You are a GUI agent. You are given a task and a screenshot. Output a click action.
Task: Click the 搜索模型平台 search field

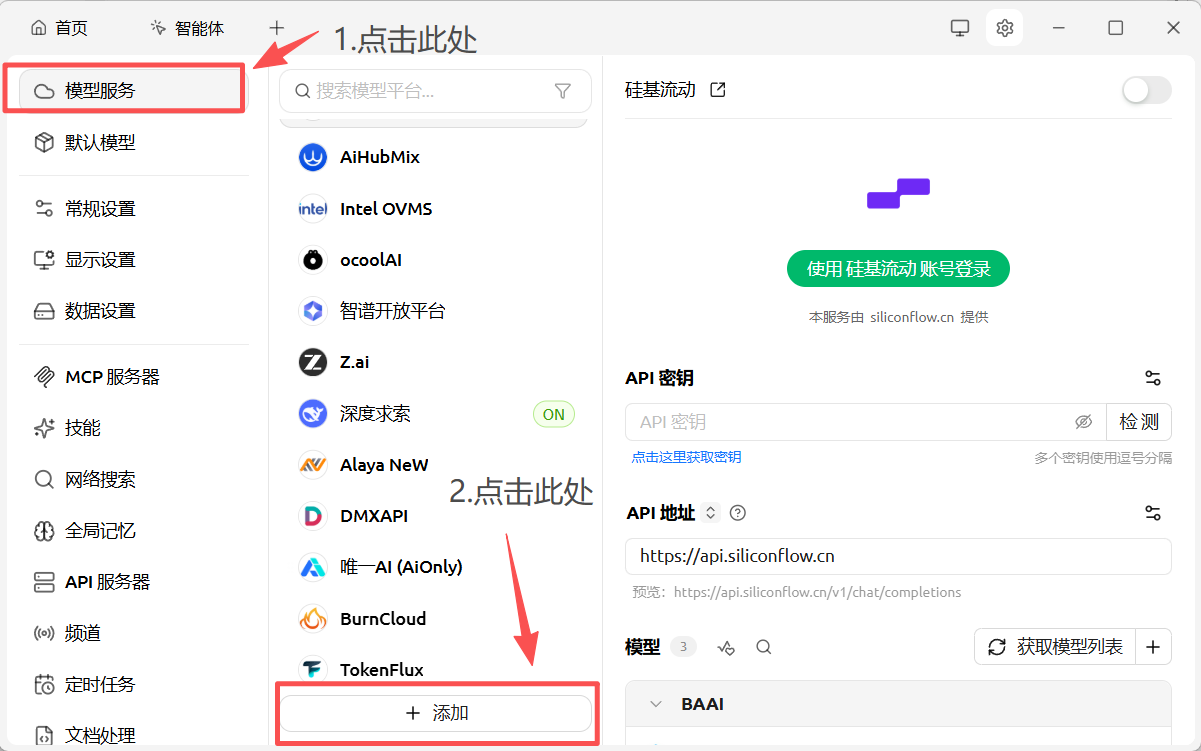point(435,91)
